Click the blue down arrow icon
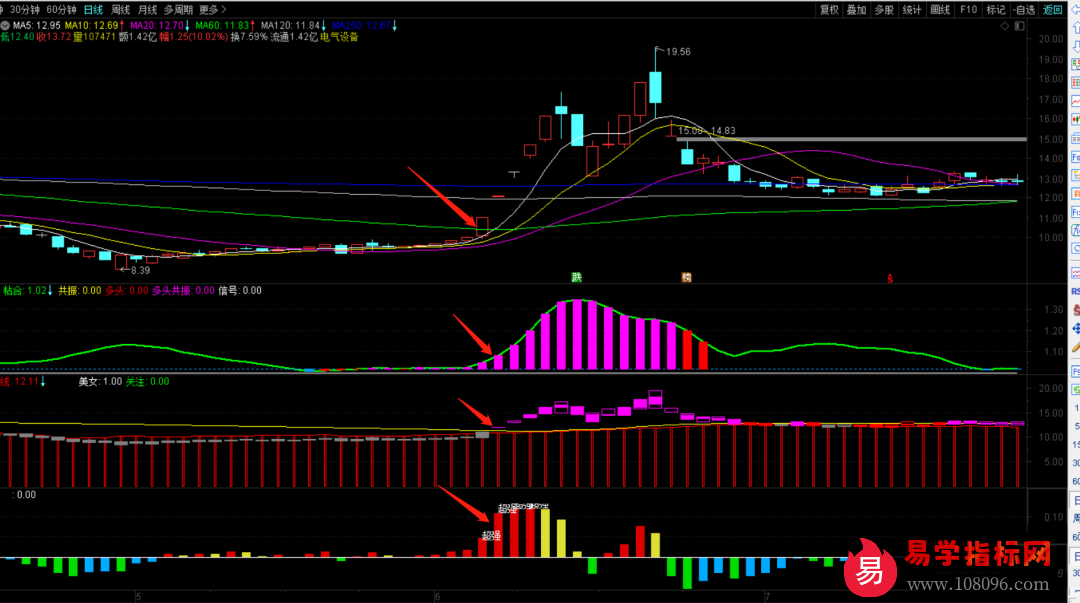This screenshot has height=603, width=1080. [x=1076, y=45]
